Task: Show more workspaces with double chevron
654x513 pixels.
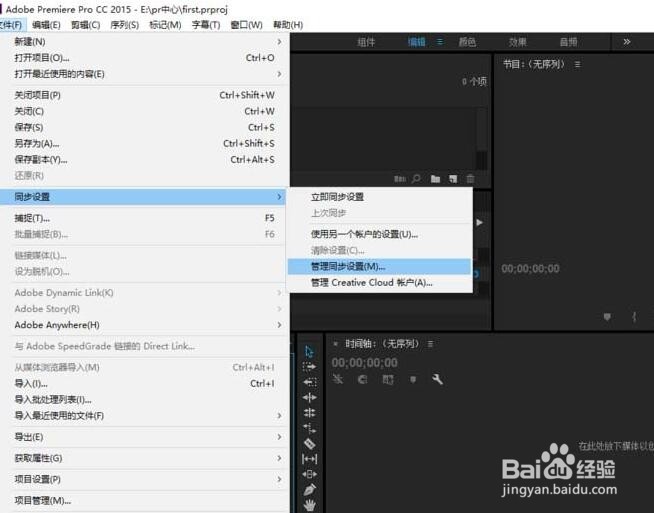Action: coord(626,42)
